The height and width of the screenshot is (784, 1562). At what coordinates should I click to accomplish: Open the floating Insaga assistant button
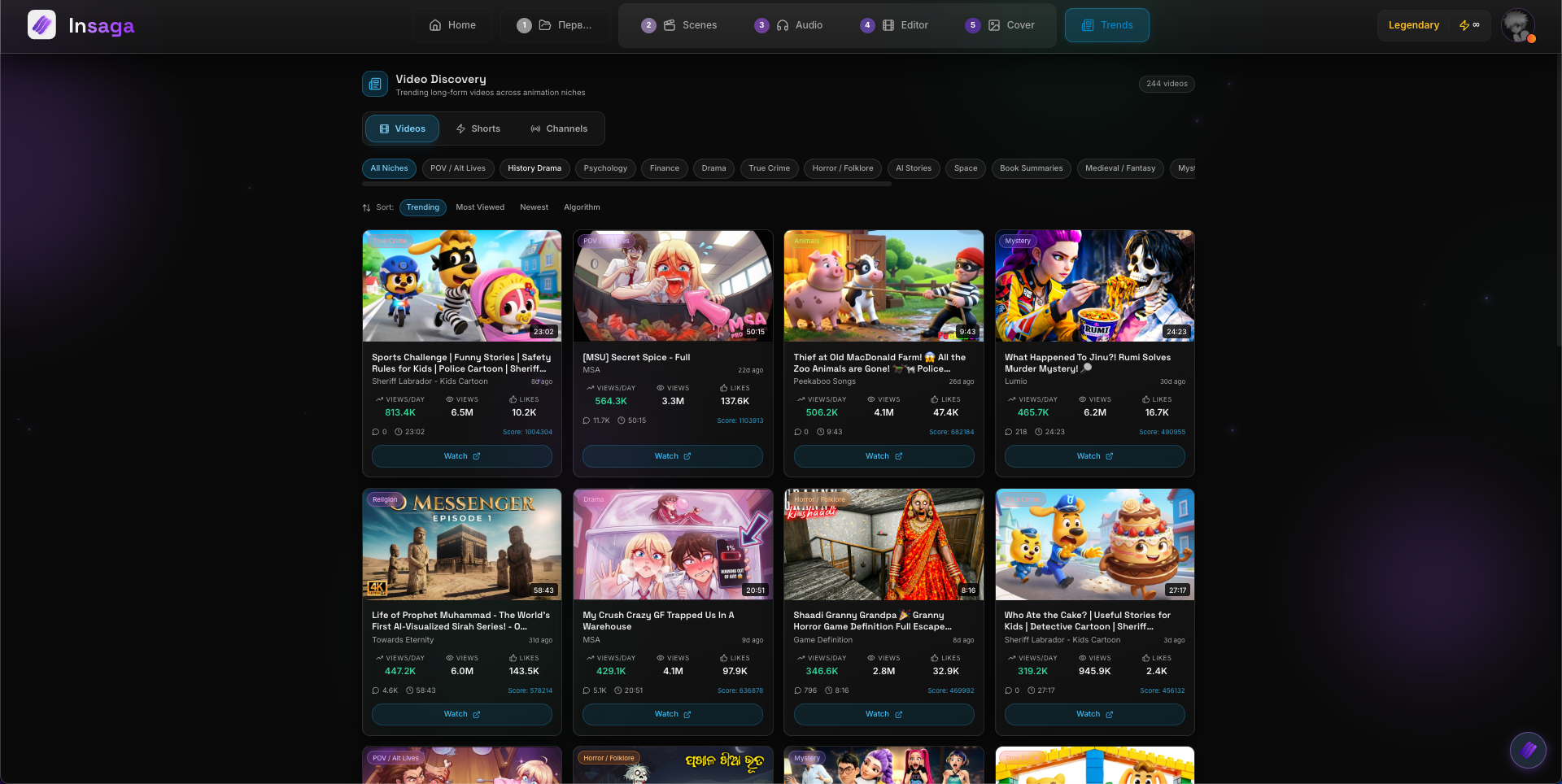1528,750
